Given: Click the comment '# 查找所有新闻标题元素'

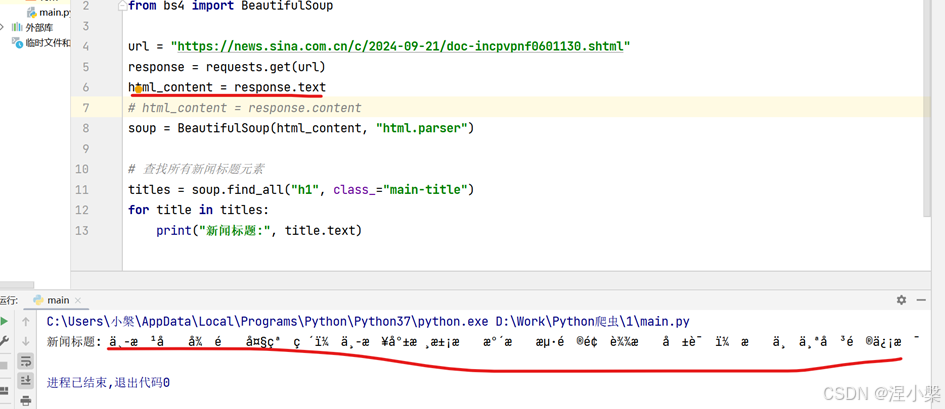Looking at the screenshot, I should [x=196, y=169].
